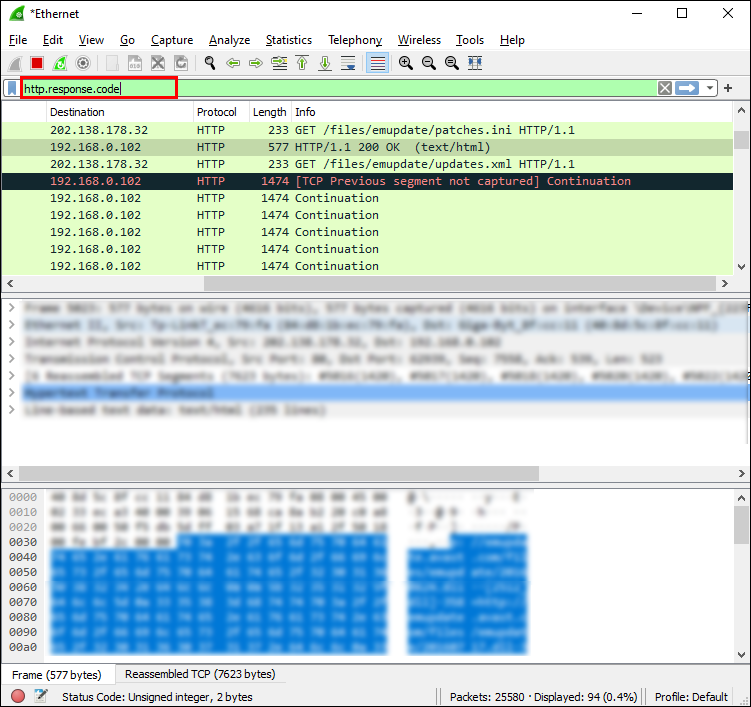
Task: Sort by the Length column header
Action: (x=270, y=112)
